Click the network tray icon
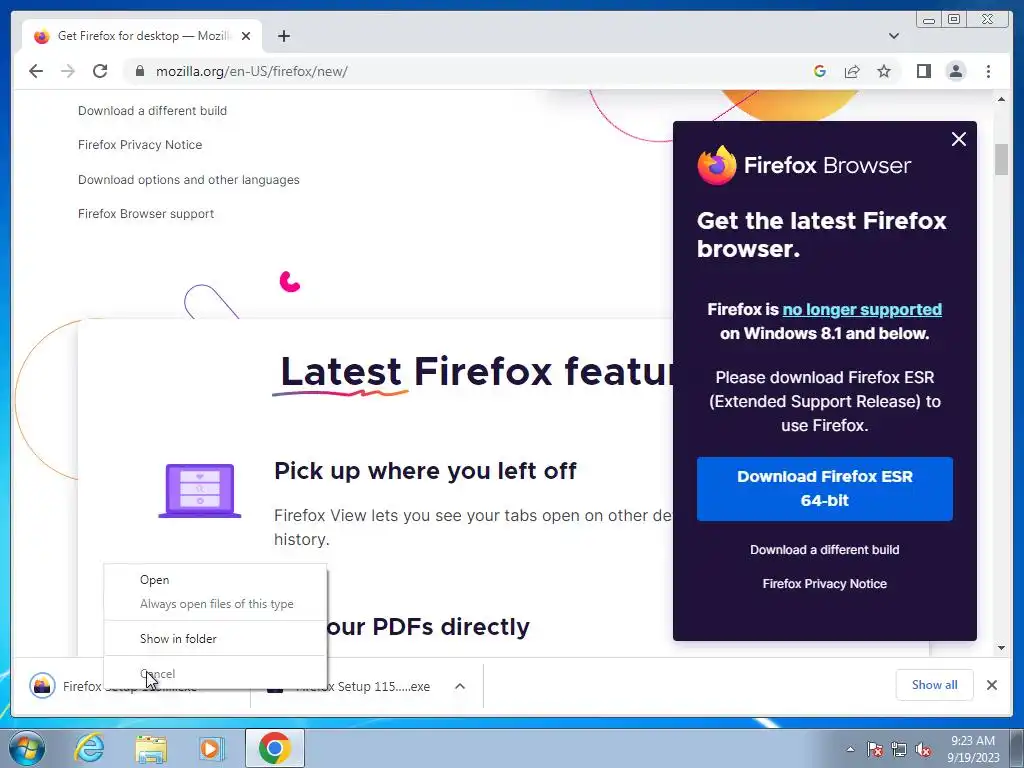 [x=899, y=749]
